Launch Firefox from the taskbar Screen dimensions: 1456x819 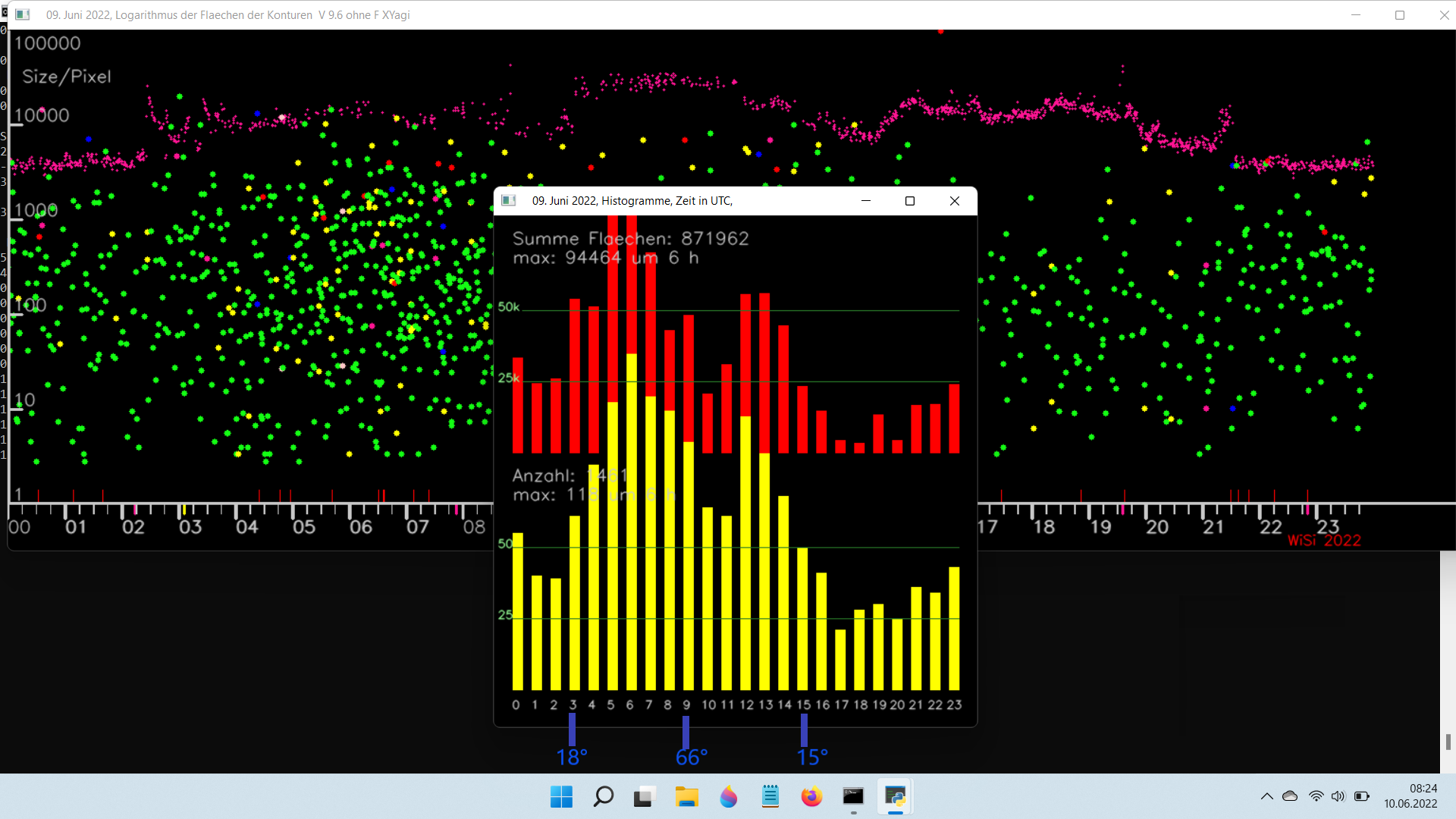(811, 797)
